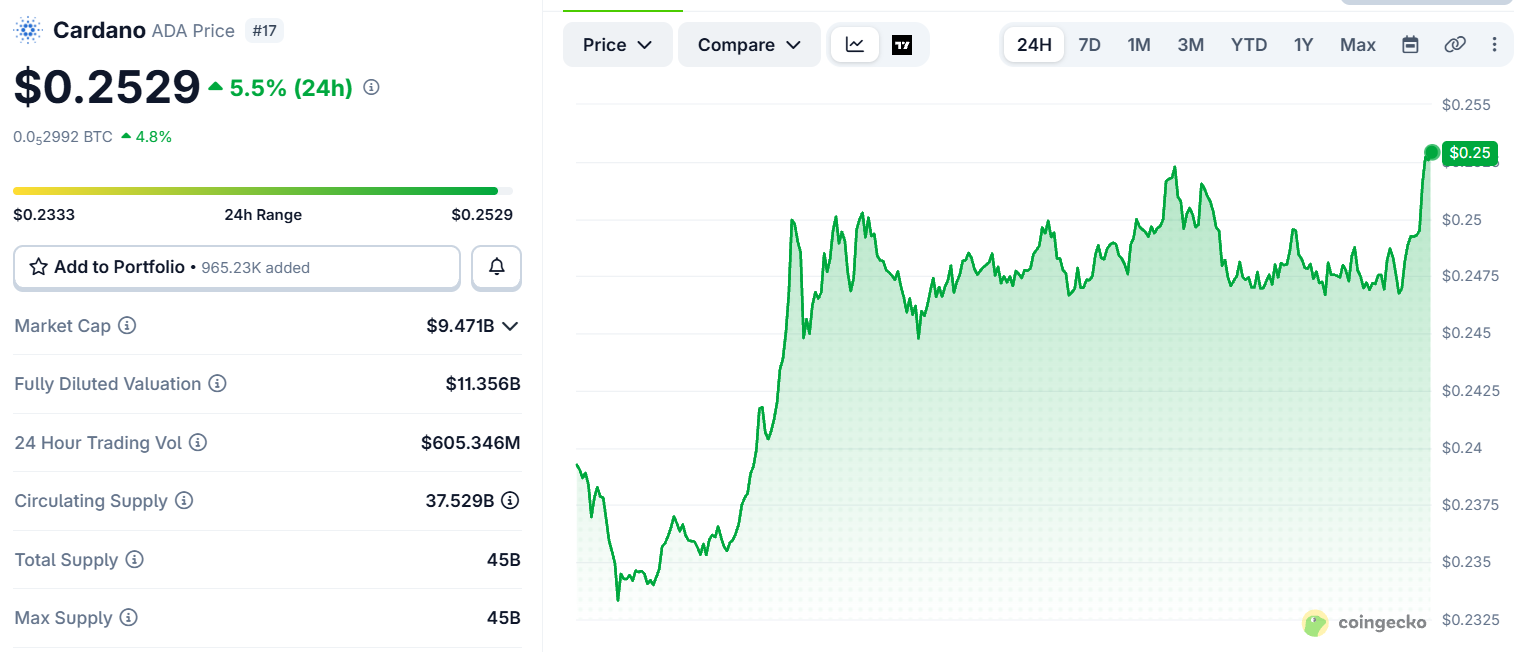Image resolution: width=1525 pixels, height=652 pixels.
Task: Click the 45B Max Supply value
Action: coord(504,618)
